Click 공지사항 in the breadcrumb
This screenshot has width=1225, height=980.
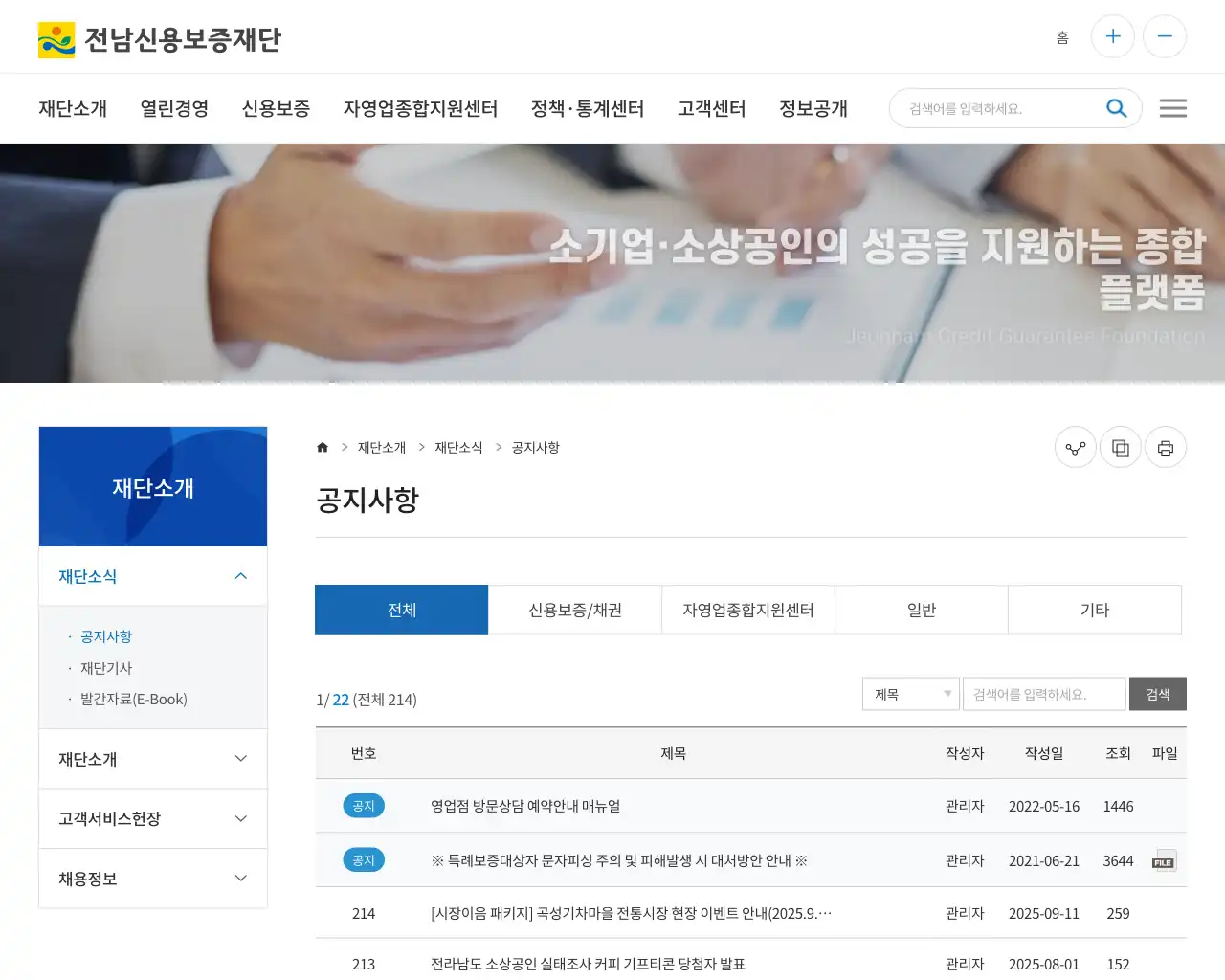(535, 447)
